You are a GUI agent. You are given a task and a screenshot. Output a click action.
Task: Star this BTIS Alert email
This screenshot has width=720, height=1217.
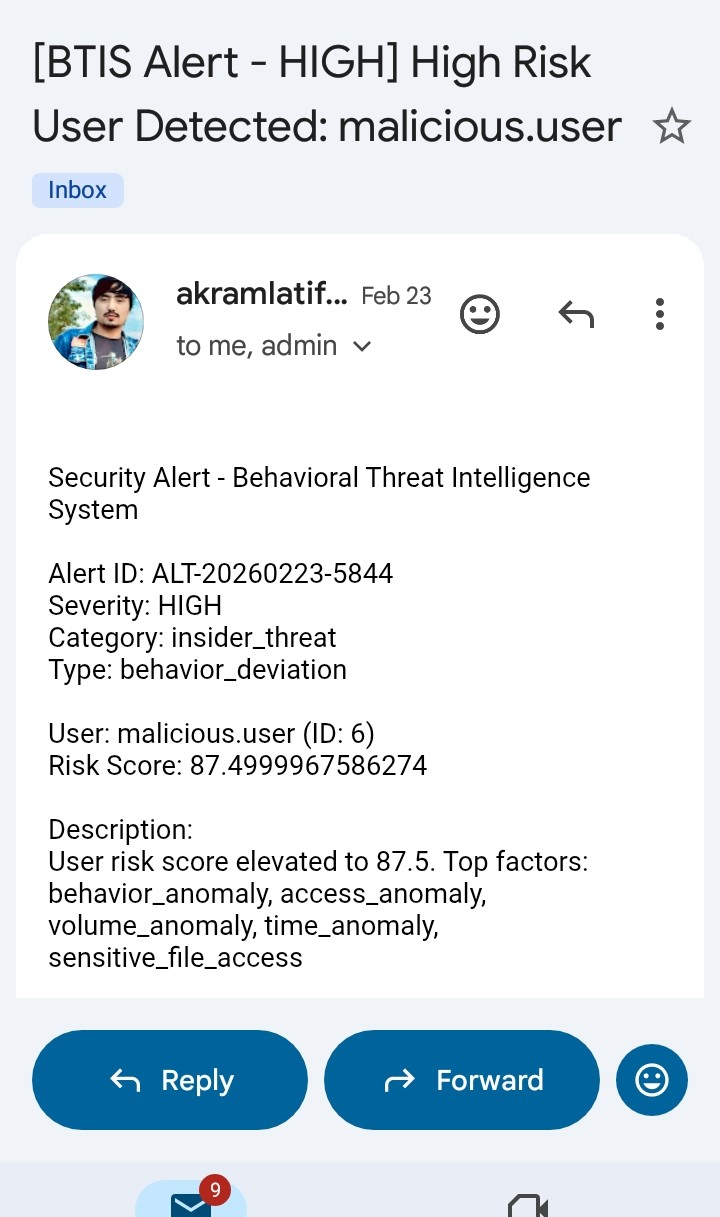pos(671,127)
